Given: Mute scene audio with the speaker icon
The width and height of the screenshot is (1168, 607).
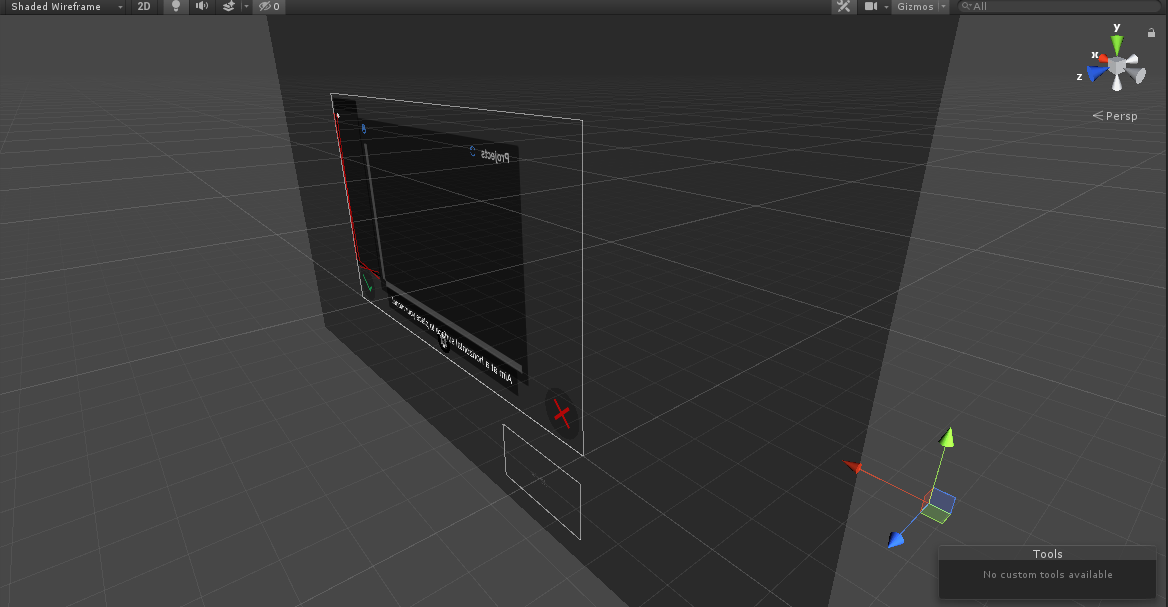Looking at the screenshot, I should pyautogui.click(x=202, y=7).
